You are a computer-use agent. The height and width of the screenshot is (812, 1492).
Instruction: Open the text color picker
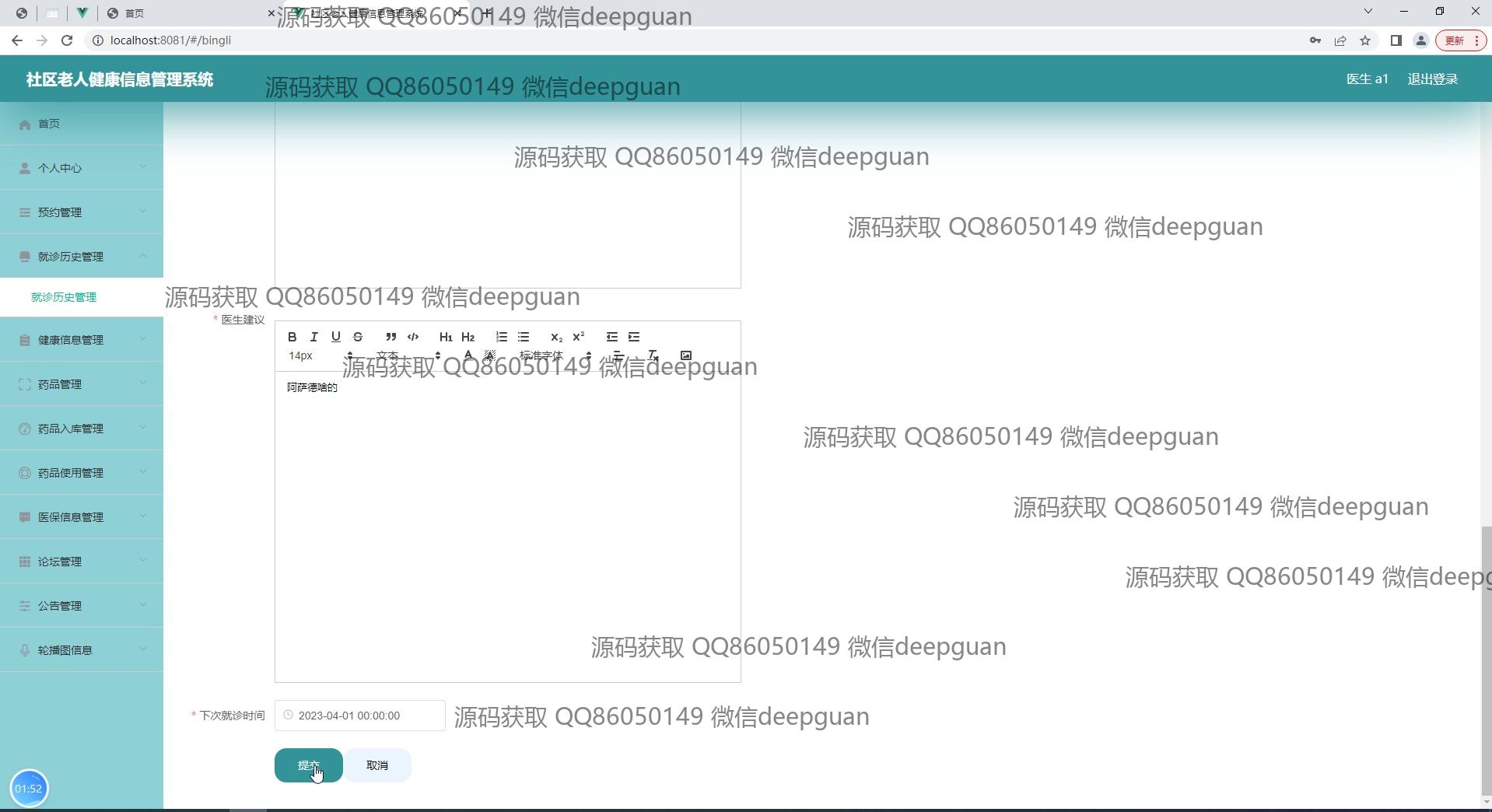click(468, 355)
